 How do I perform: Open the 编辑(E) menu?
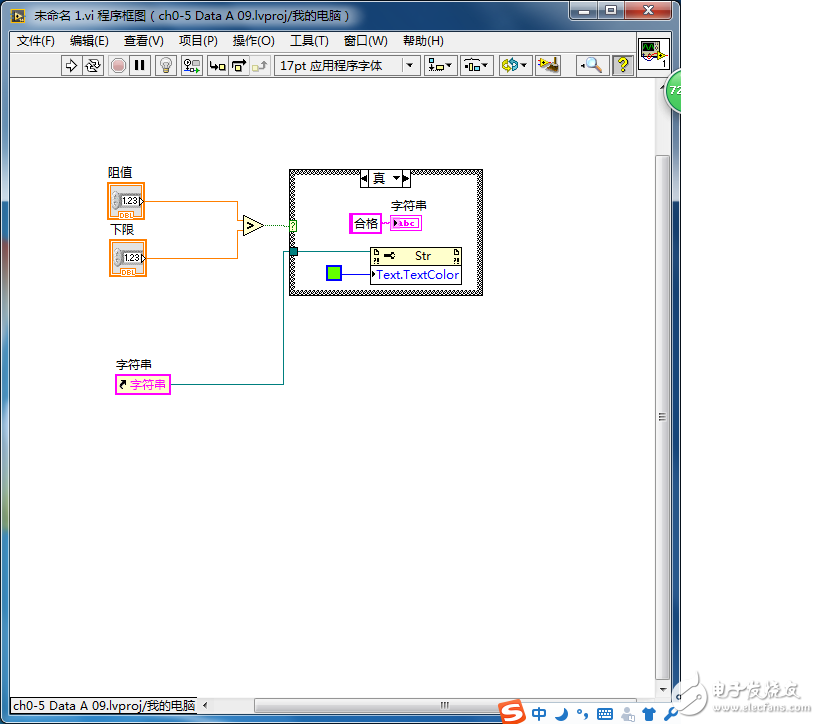point(89,41)
